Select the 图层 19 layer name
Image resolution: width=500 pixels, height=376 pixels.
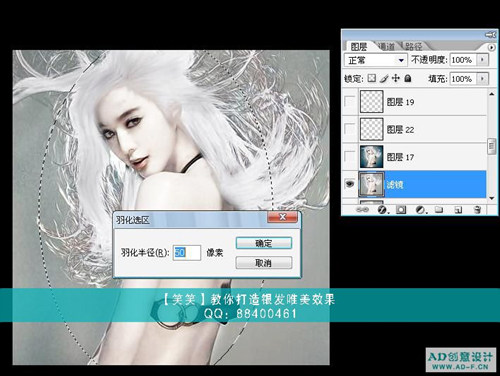coord(400,102)
